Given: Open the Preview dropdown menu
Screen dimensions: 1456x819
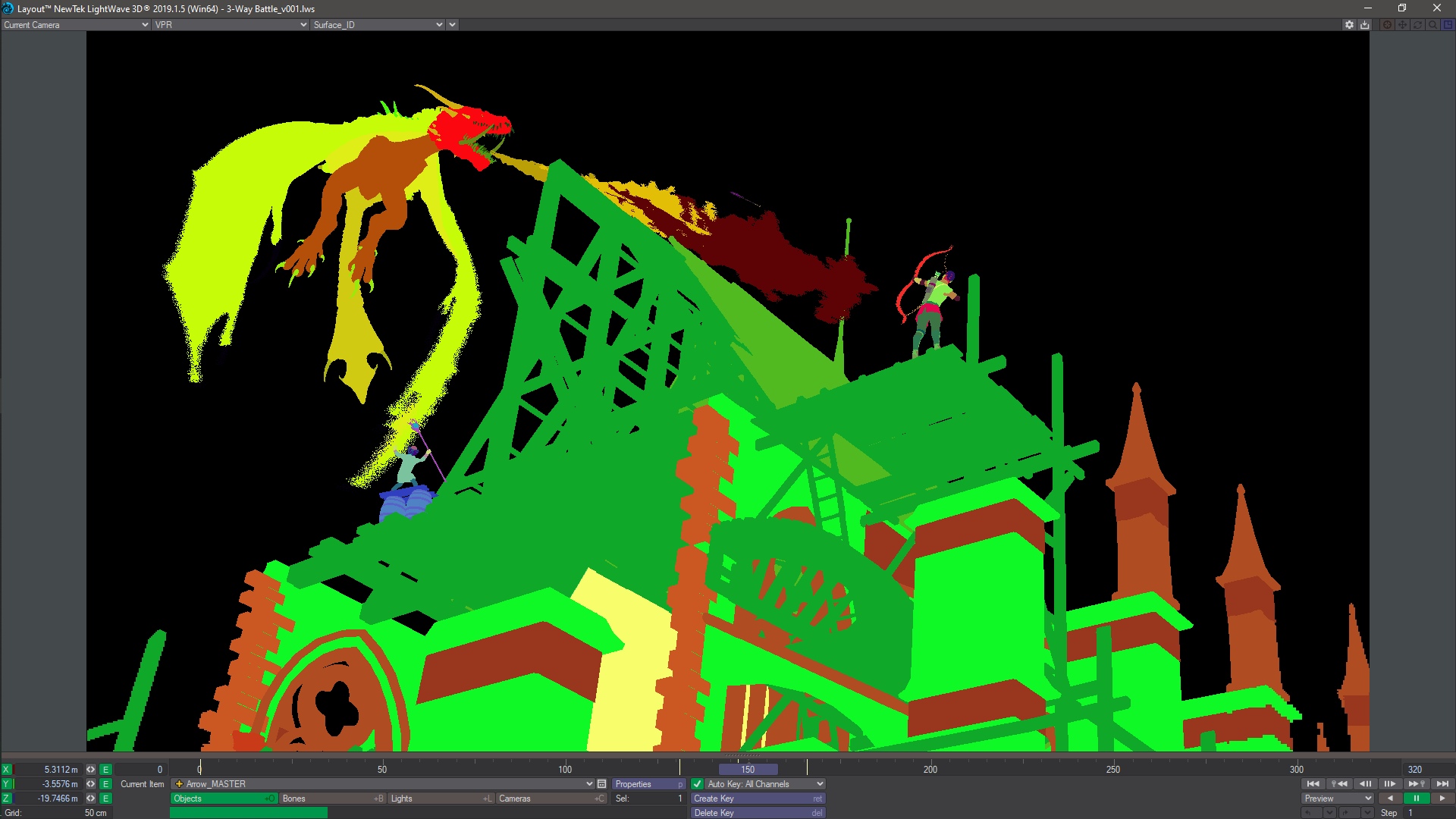Looking at the screenshot, I should tap(1338, 799).
